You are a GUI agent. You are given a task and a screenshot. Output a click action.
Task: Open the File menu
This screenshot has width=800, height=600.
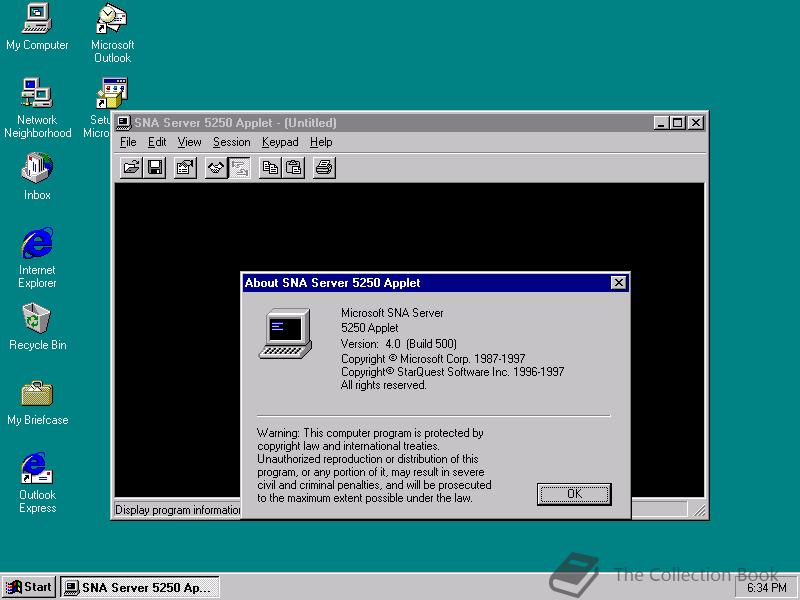pos(128,142)
